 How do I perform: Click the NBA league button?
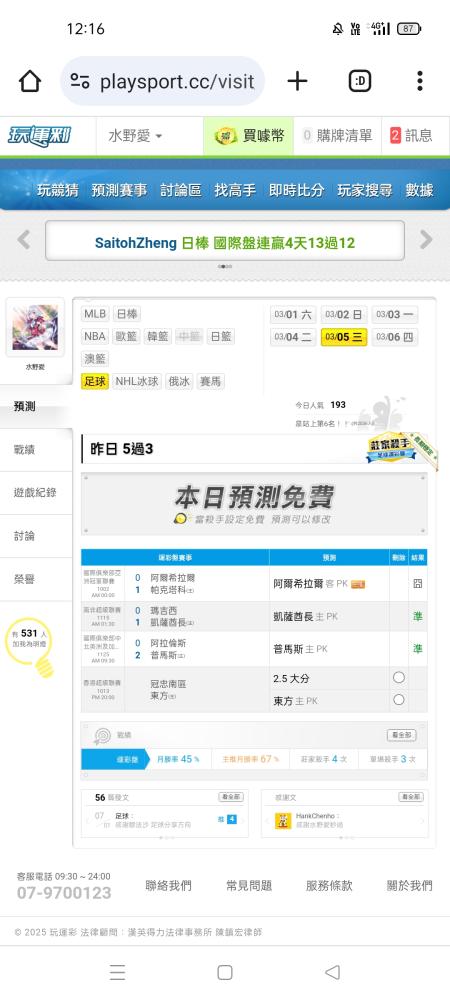click(94, 336)
